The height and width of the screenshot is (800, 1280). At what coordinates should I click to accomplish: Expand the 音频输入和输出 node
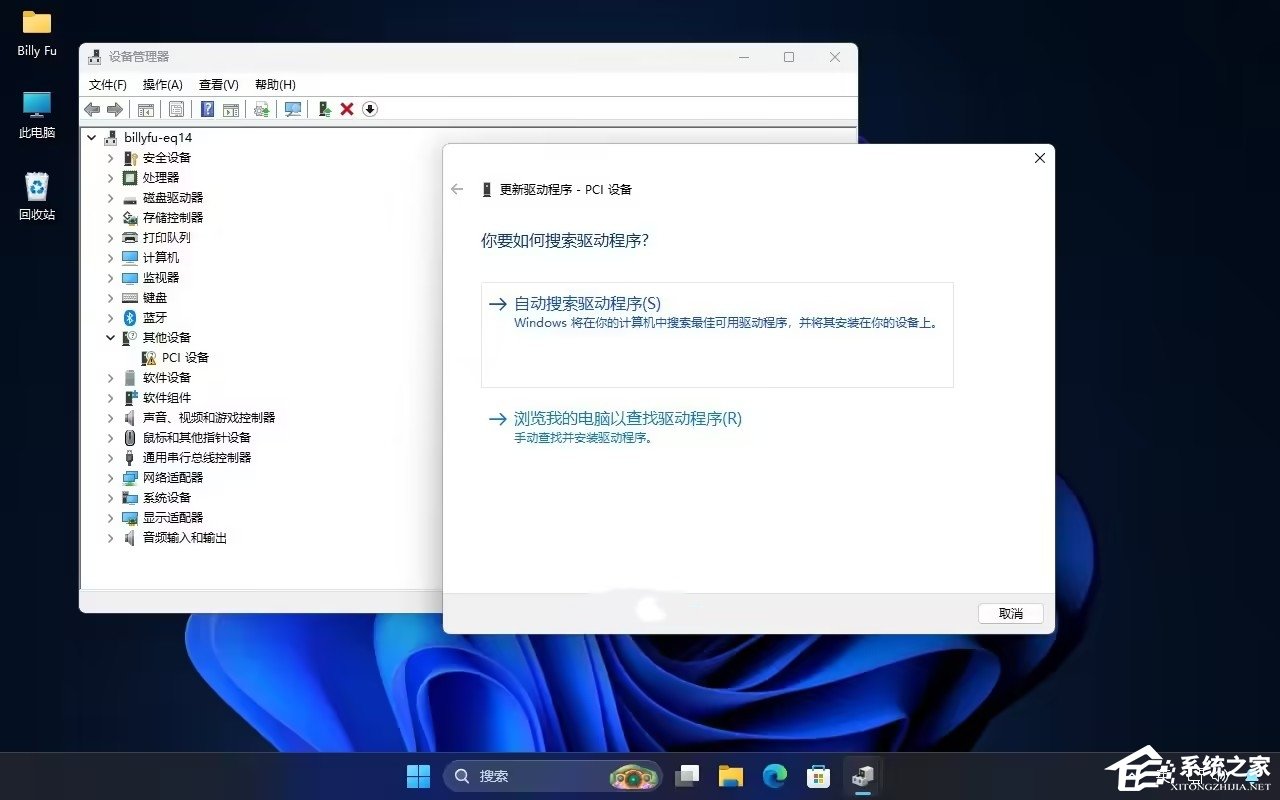(x=111, y=537)
